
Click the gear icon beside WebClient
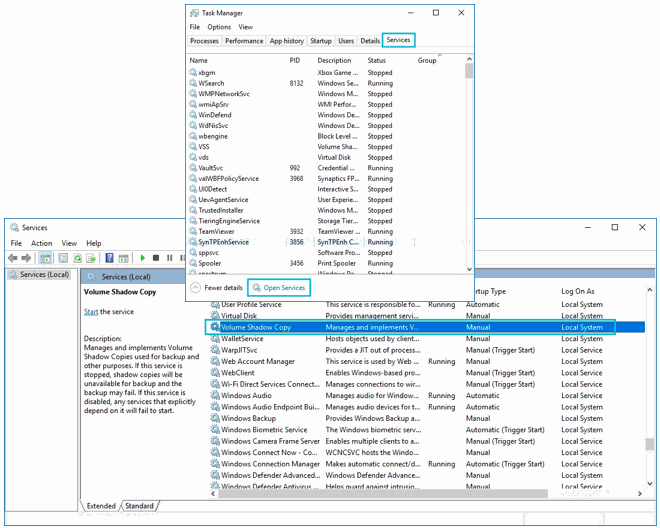[215, 372]
